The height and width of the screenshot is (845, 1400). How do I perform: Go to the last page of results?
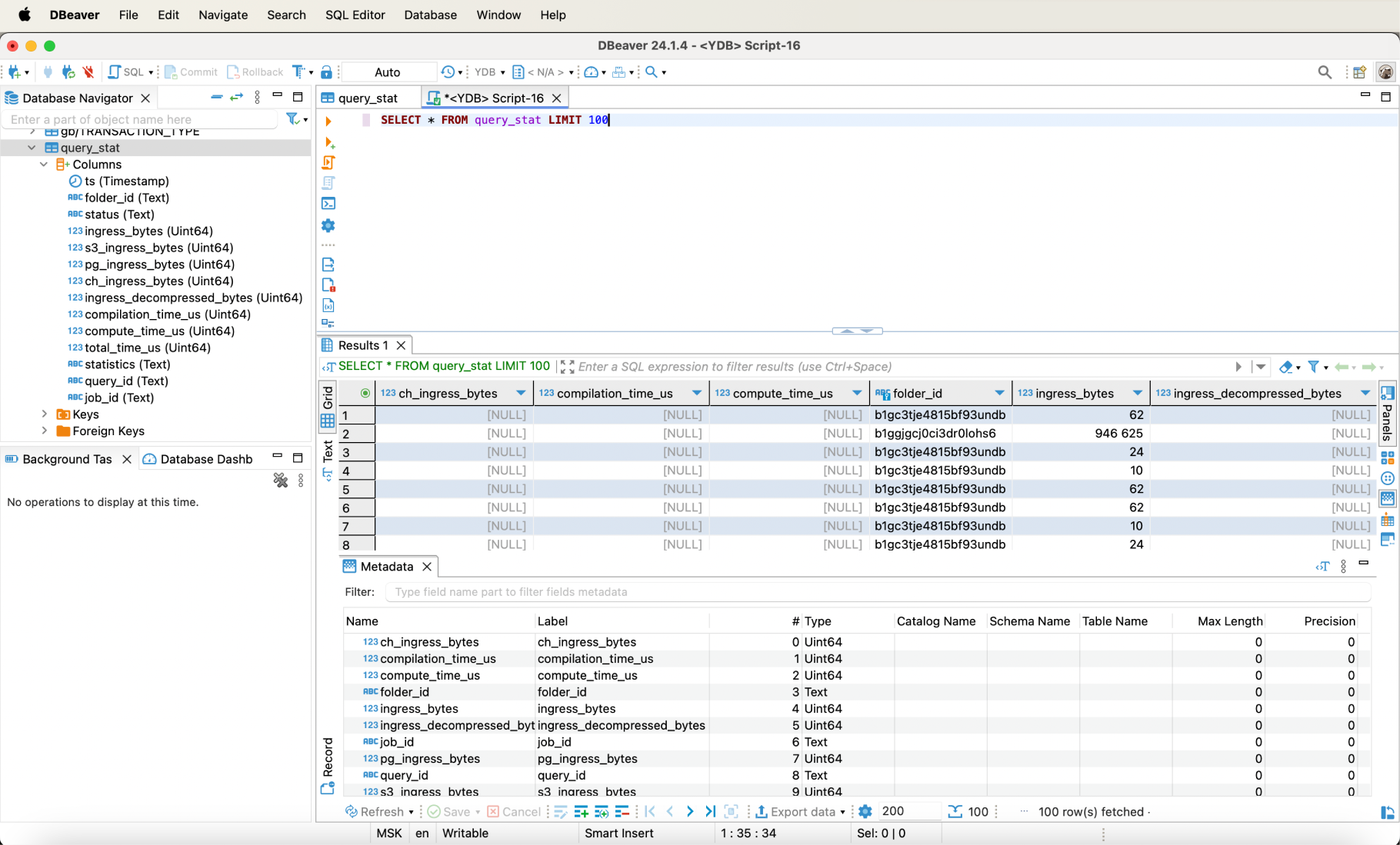pyautogui.click(x=710, y=812)
